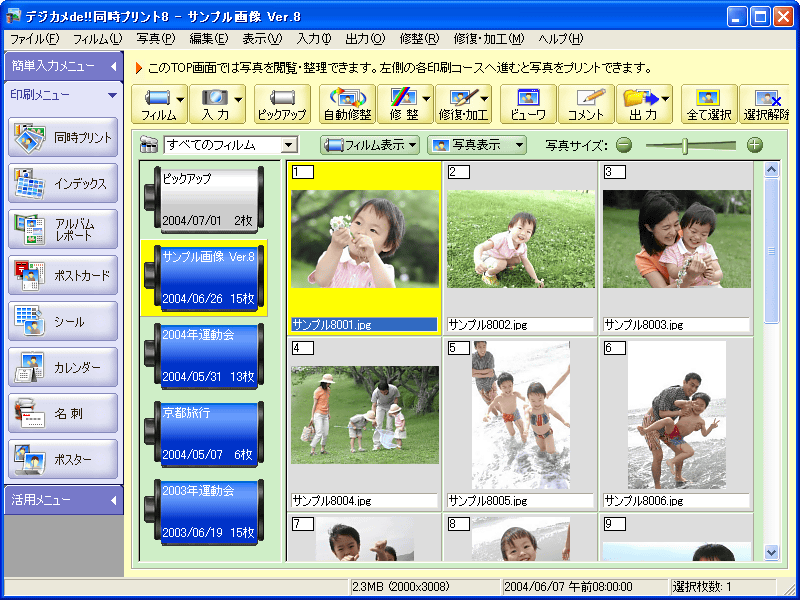Launch the ビューワ viewer
Viewport: 800px width, 600px height.
click(x=529, y=104)
